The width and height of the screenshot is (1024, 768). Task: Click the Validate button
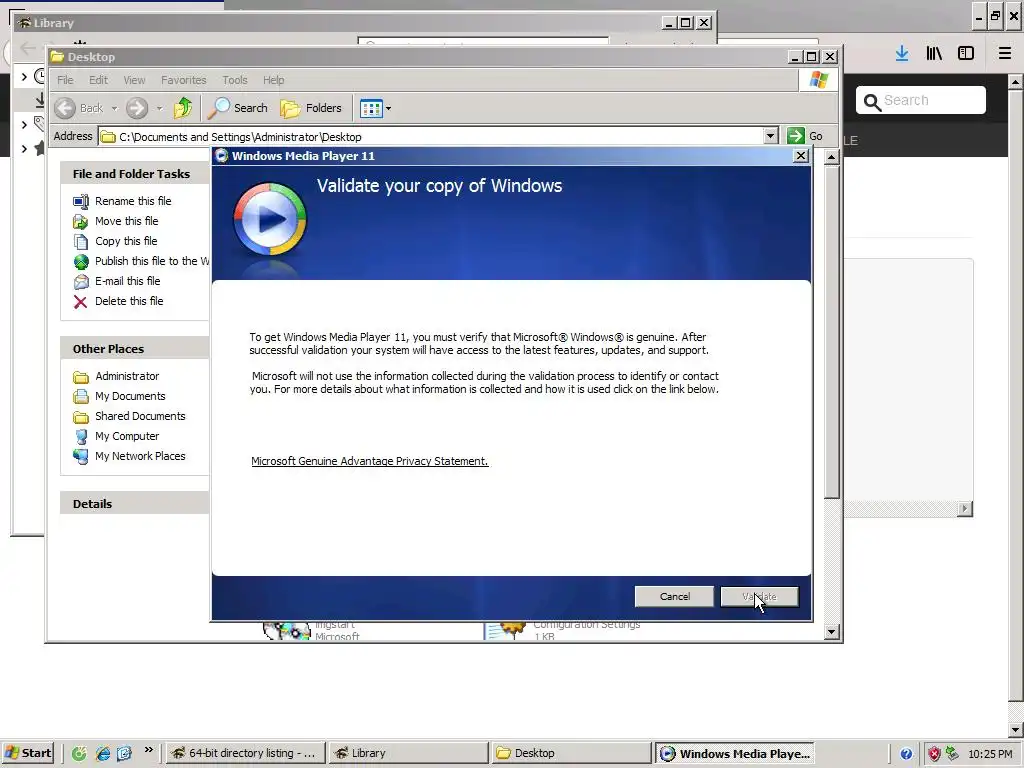tap(760, 596)
